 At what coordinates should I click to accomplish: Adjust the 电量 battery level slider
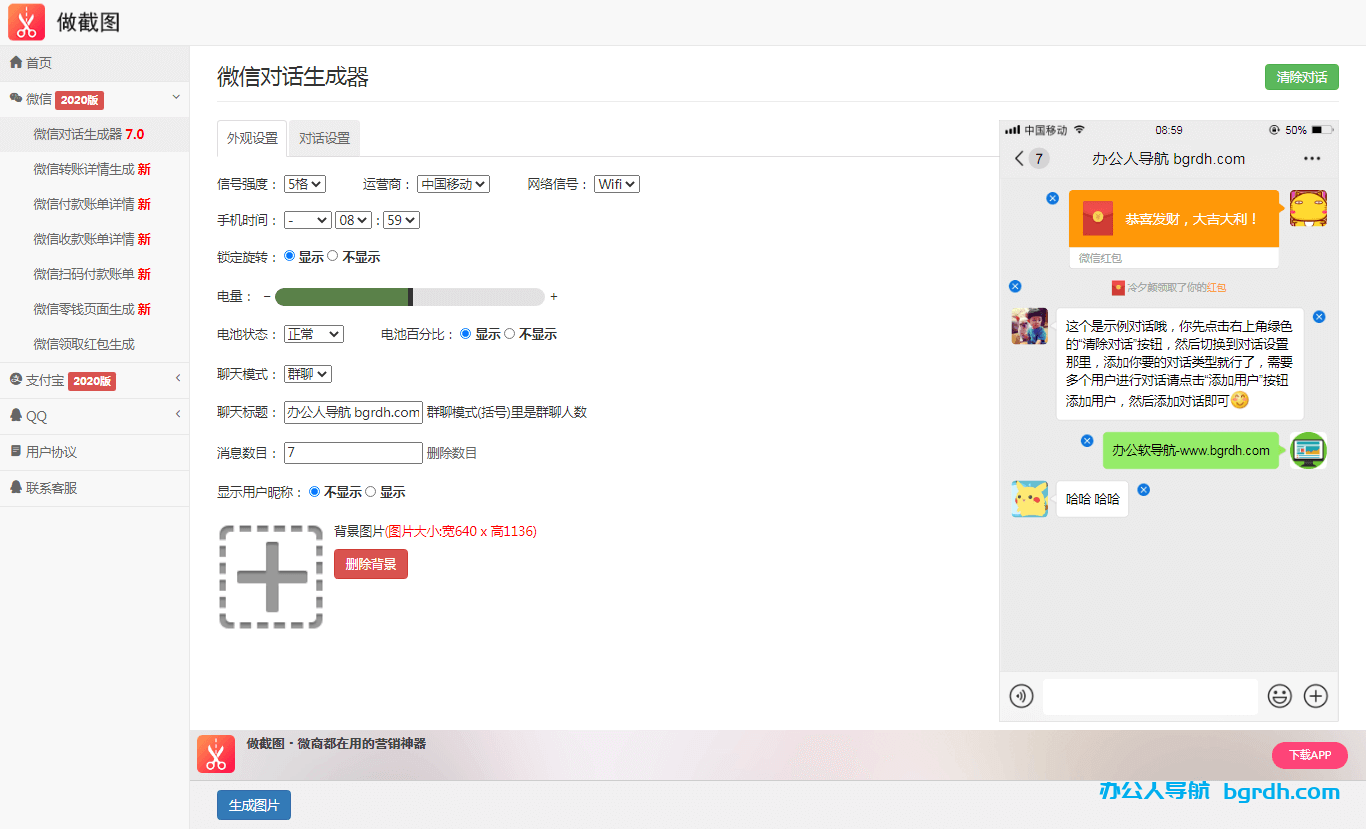pos(412,297)
